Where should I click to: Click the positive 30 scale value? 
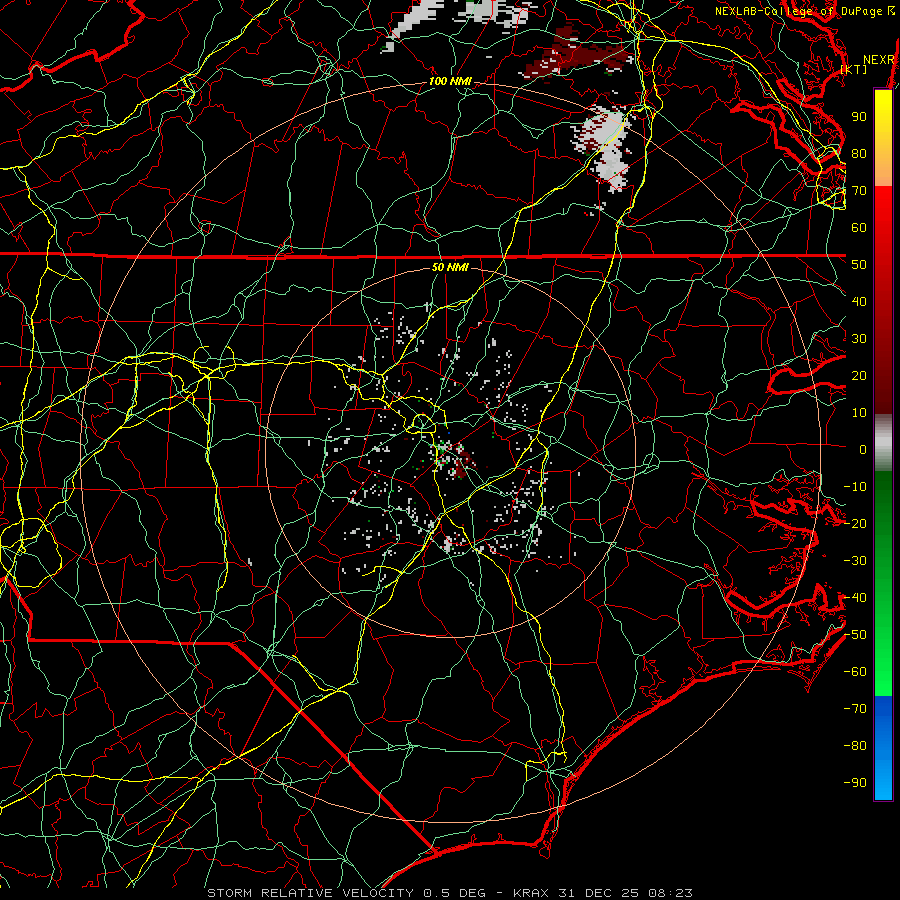859,339
